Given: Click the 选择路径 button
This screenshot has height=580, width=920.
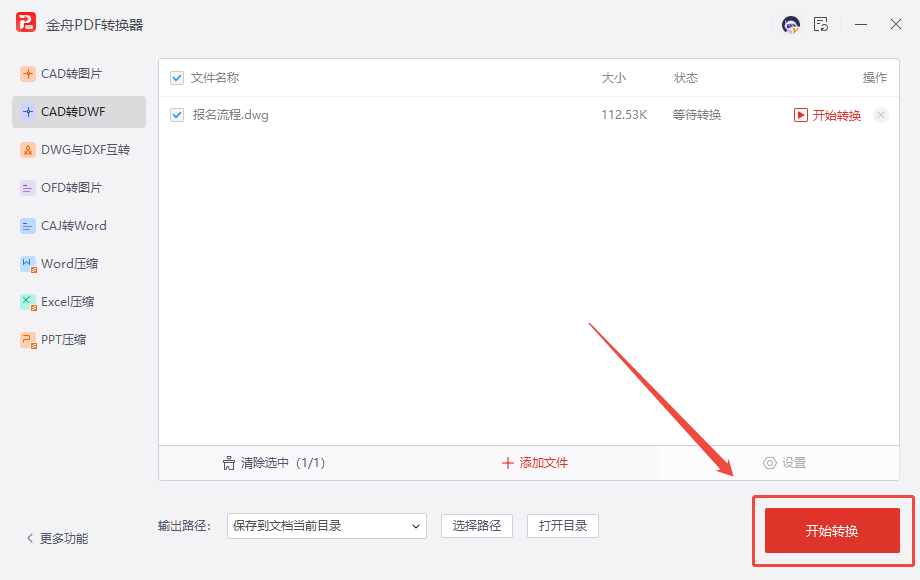Looking at the screenshot, I should (476, 526).
